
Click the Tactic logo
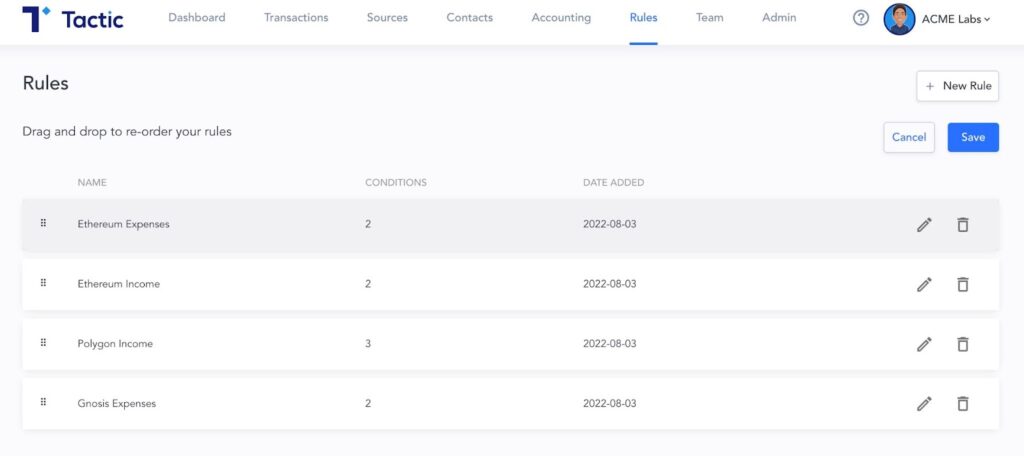[x=72, y=19]
